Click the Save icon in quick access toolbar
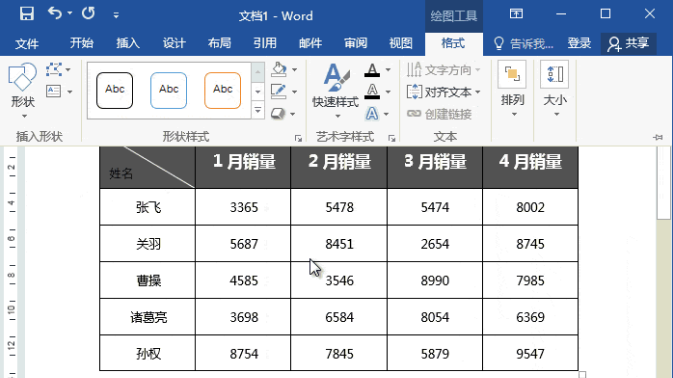Screen dimensions: 673x378 click(27, 14)
